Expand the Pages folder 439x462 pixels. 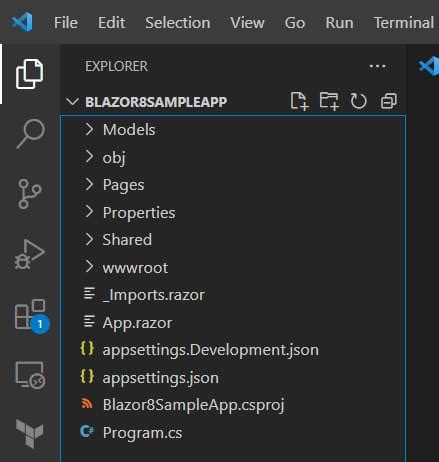(233, 185)
